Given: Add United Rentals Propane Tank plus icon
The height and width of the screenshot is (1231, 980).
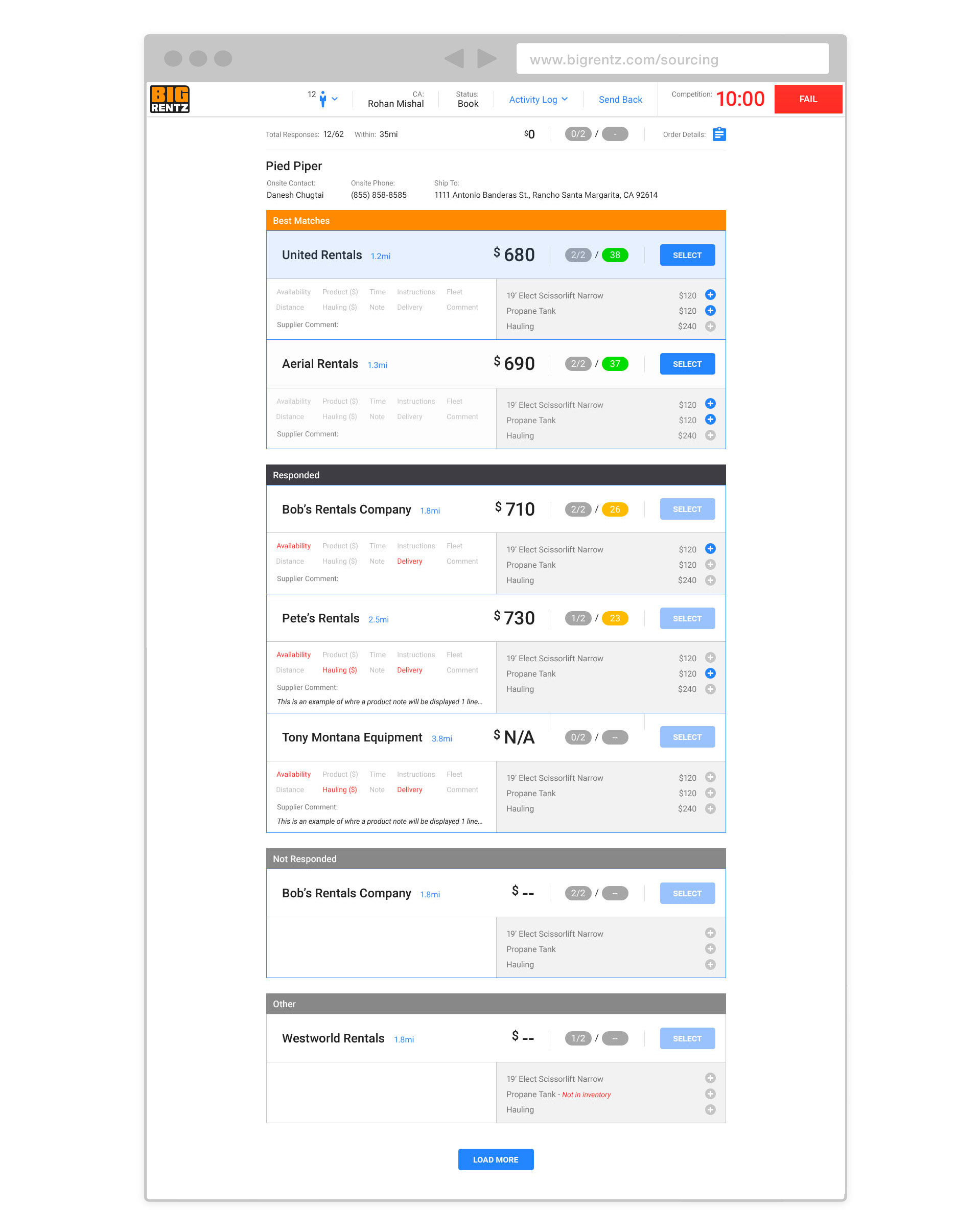Looking at the screenshot, I should click(710, 311).
